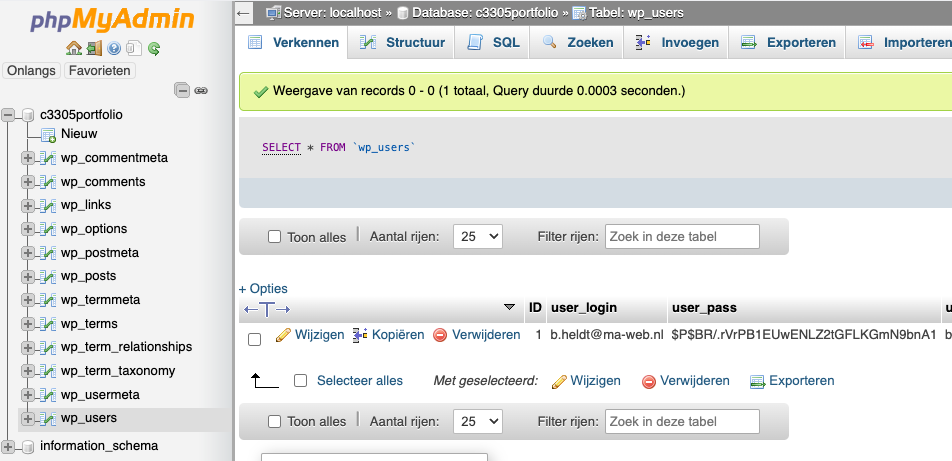Sort by the user_pass column header
Image resolution: width=952 pixels, height=461 pixels.
click(704, 308)
